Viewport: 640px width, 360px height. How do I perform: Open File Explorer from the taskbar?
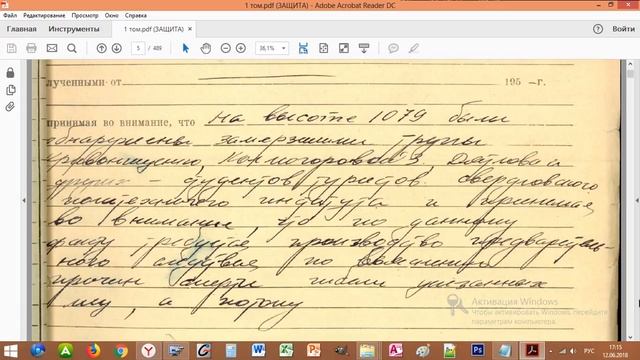point(367,351)
